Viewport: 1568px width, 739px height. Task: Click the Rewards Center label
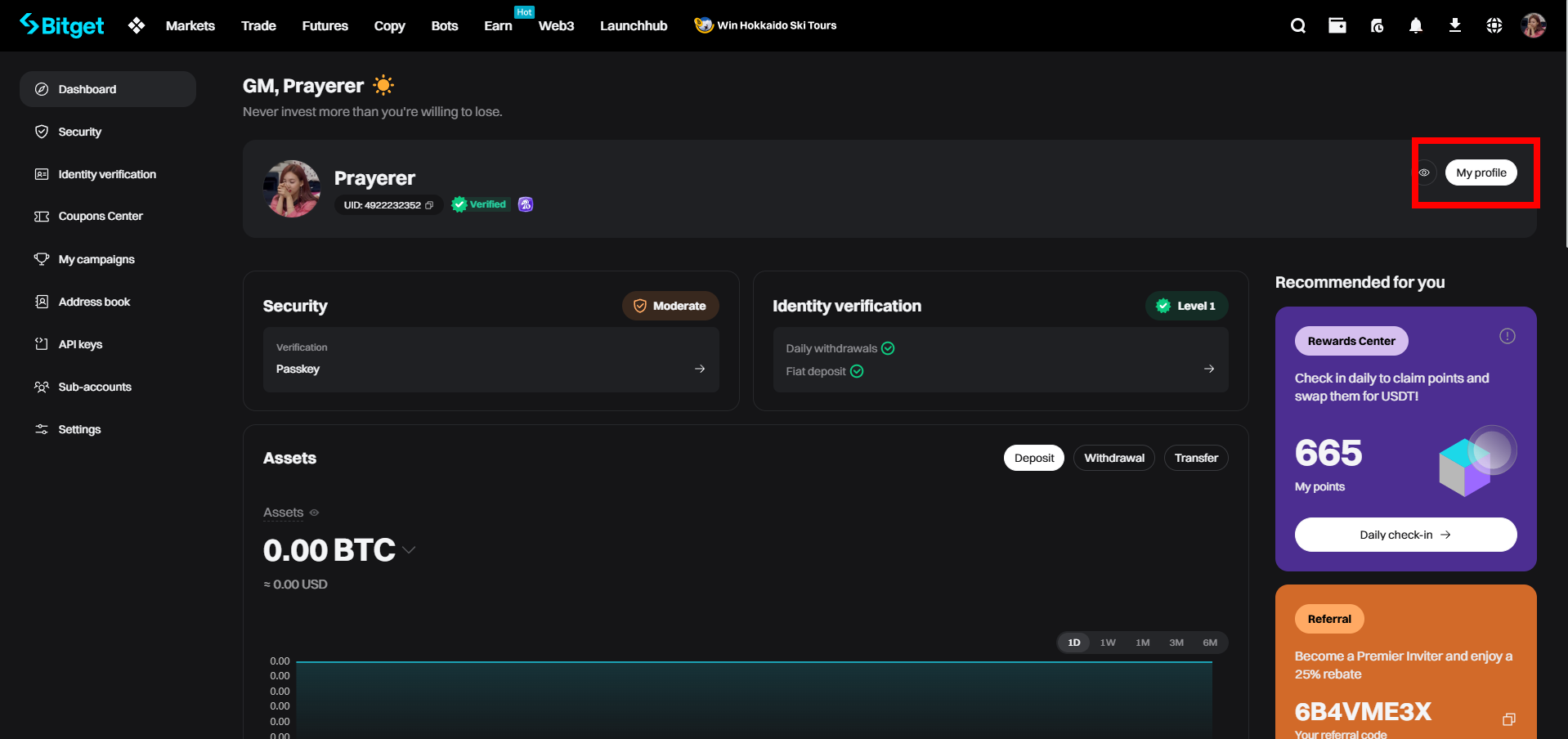coord(1351,341)
